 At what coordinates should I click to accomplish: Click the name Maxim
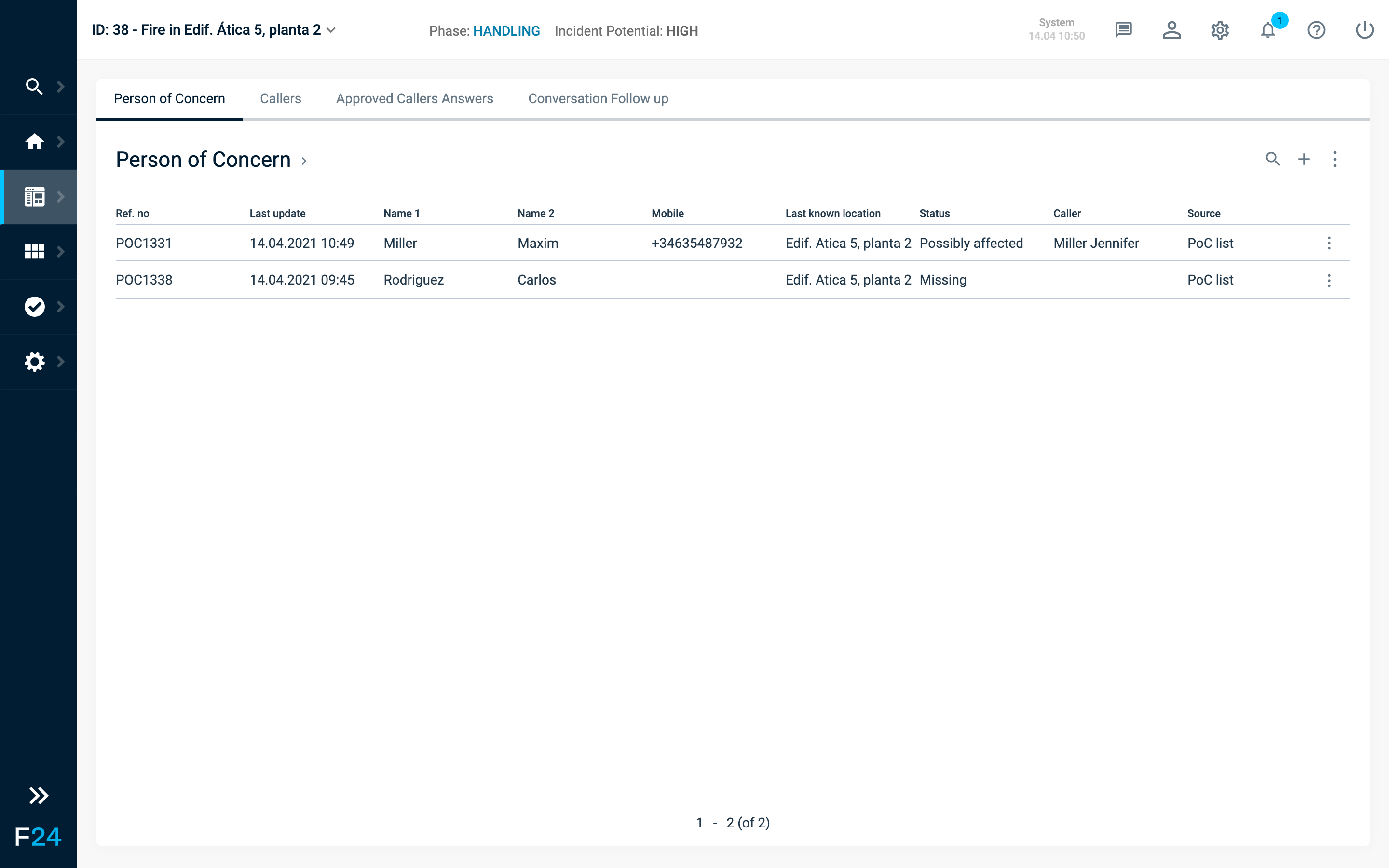pyautogui.click(x=538, y=244)
